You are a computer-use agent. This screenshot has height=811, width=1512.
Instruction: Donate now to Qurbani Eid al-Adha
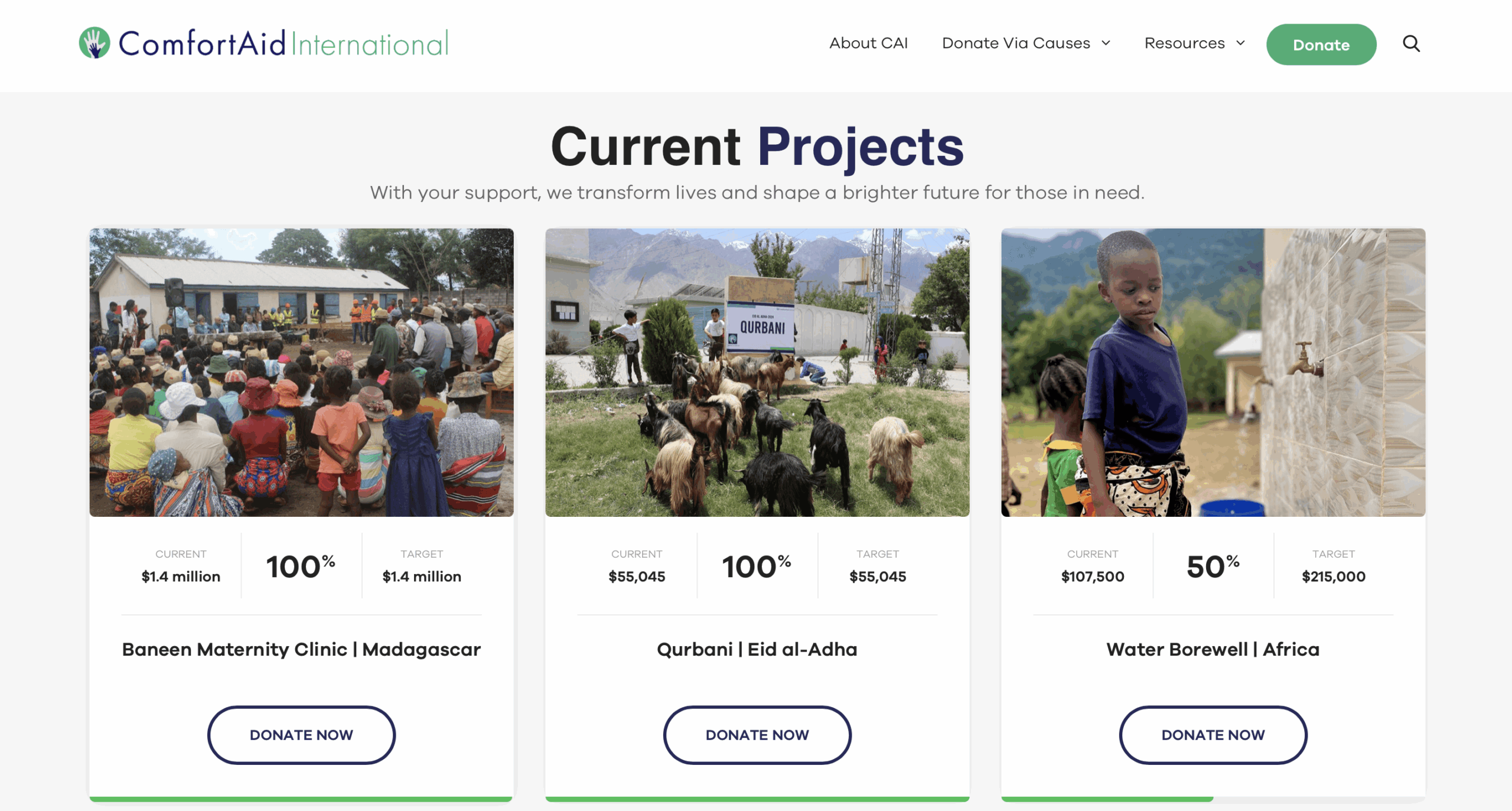tap(757, 734)
